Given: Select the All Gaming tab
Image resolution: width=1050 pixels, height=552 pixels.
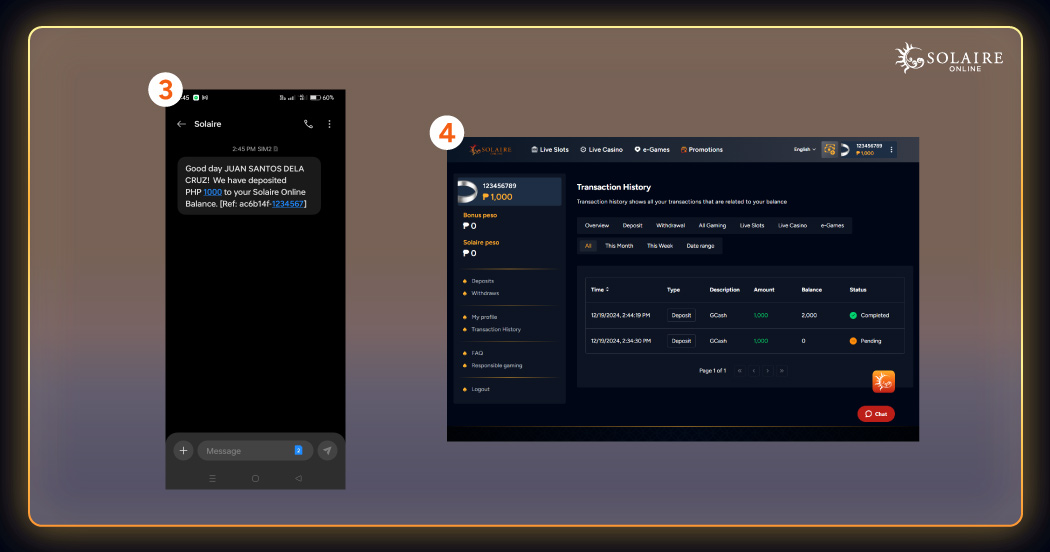Looking at the screenshot, I should click(712, 226).
